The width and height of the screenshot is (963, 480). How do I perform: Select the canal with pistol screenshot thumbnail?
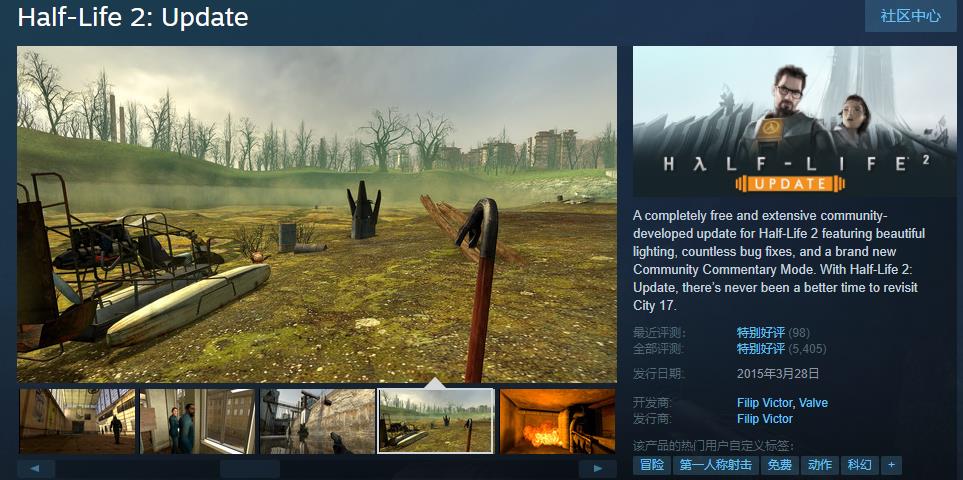[x=318, y=421]
